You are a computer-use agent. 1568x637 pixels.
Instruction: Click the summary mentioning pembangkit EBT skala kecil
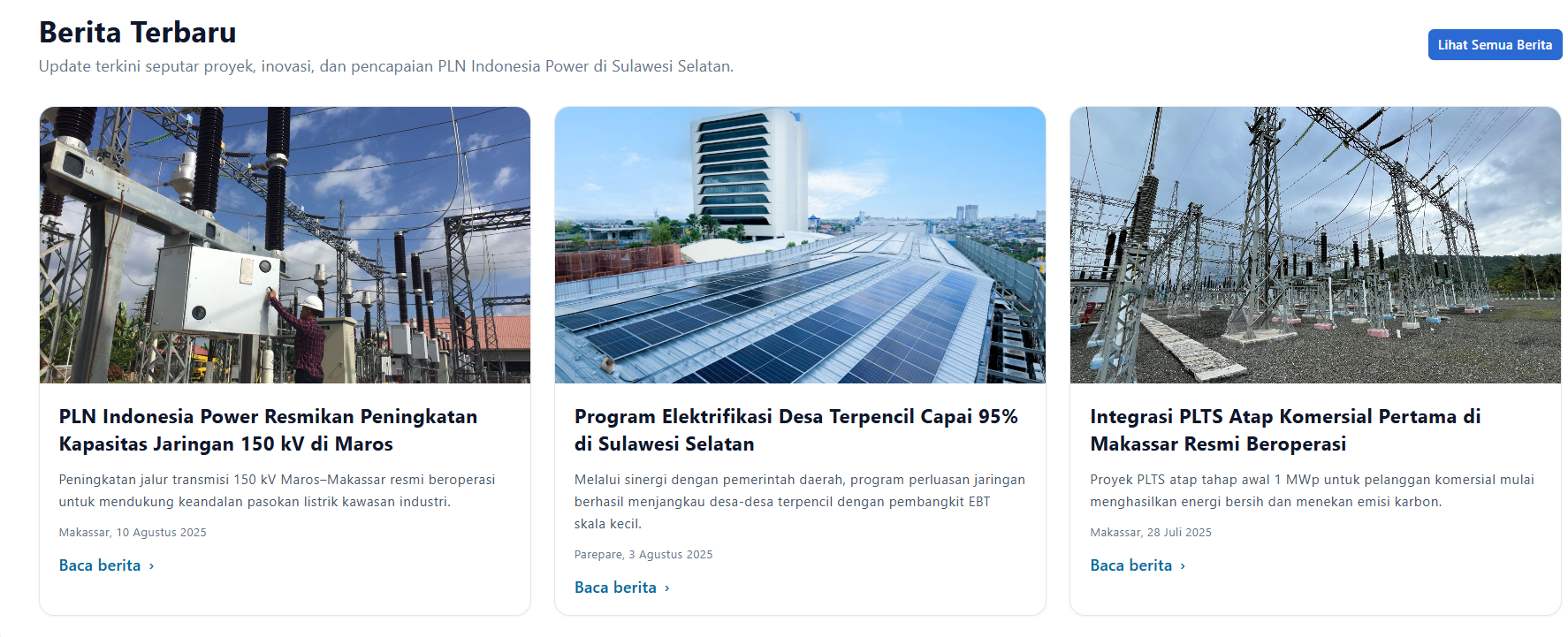coord(799,501)
